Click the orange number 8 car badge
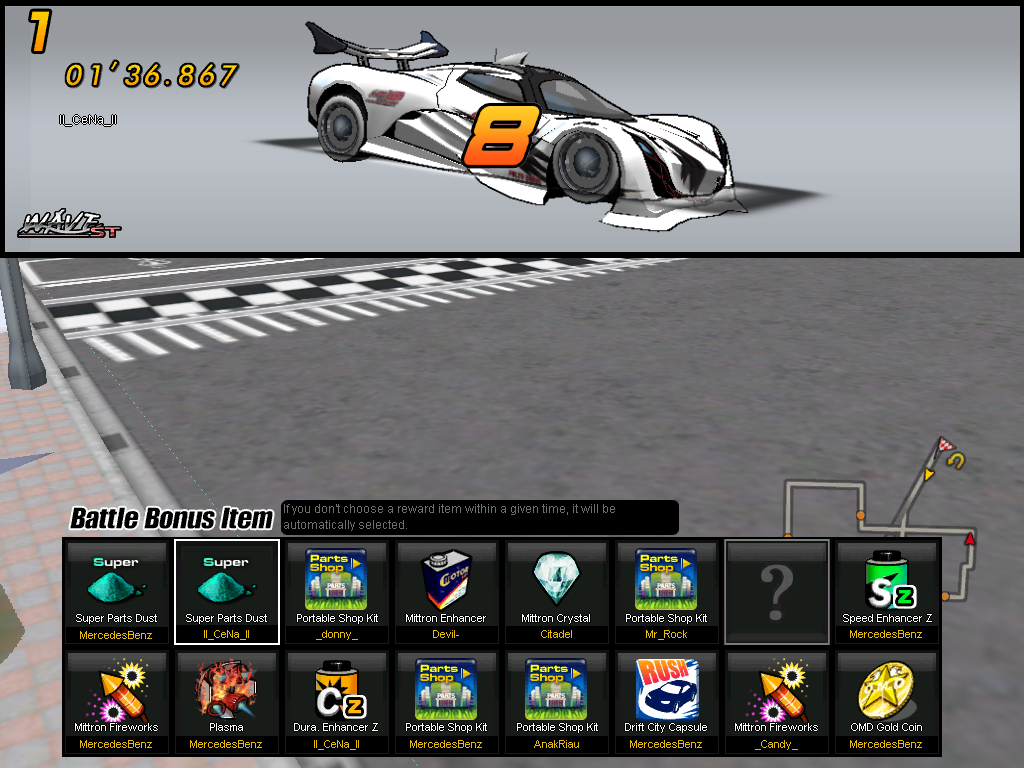1024x768 pixels. coord(501,135)
